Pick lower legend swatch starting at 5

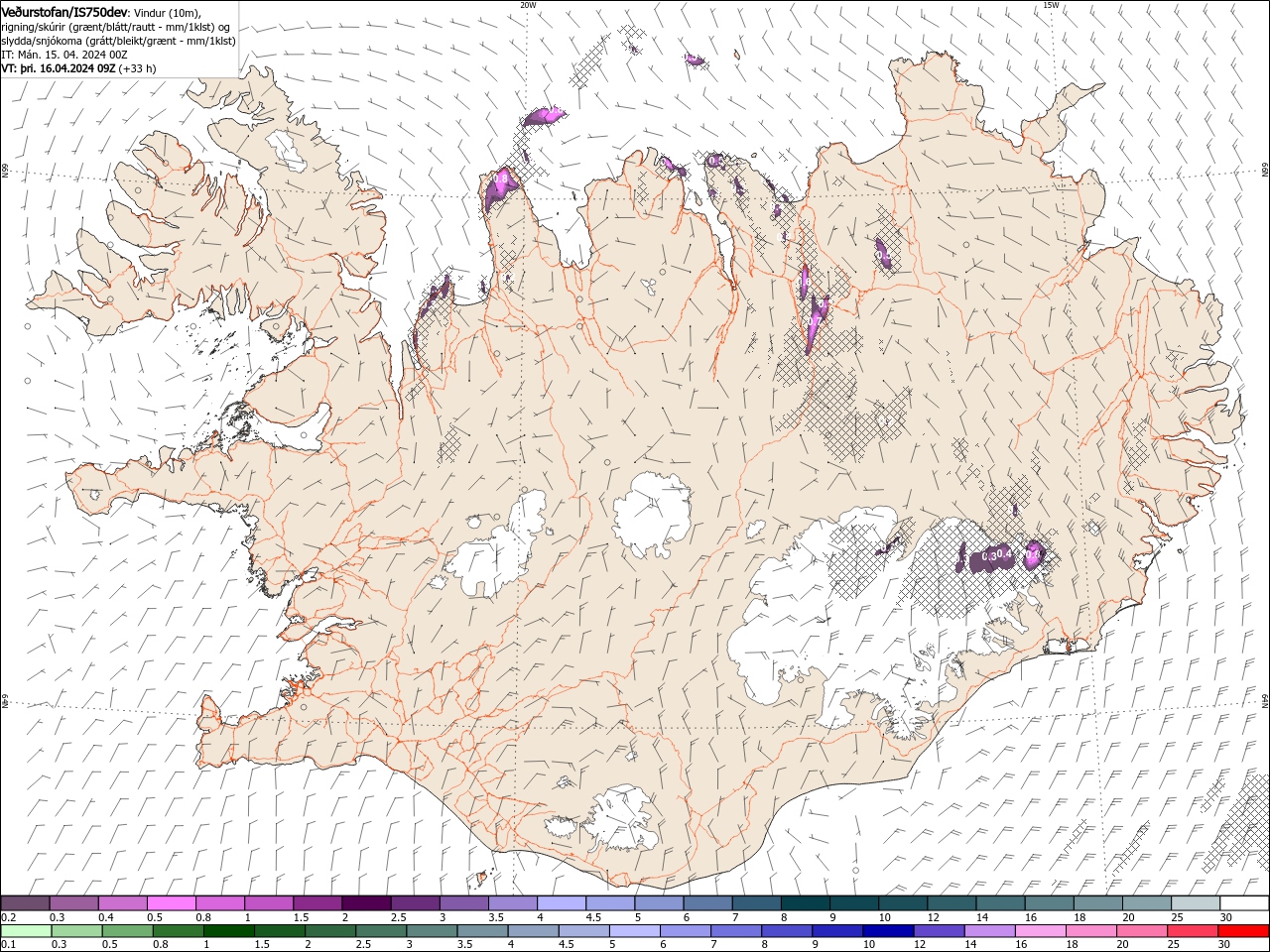(x=634, y=931)
